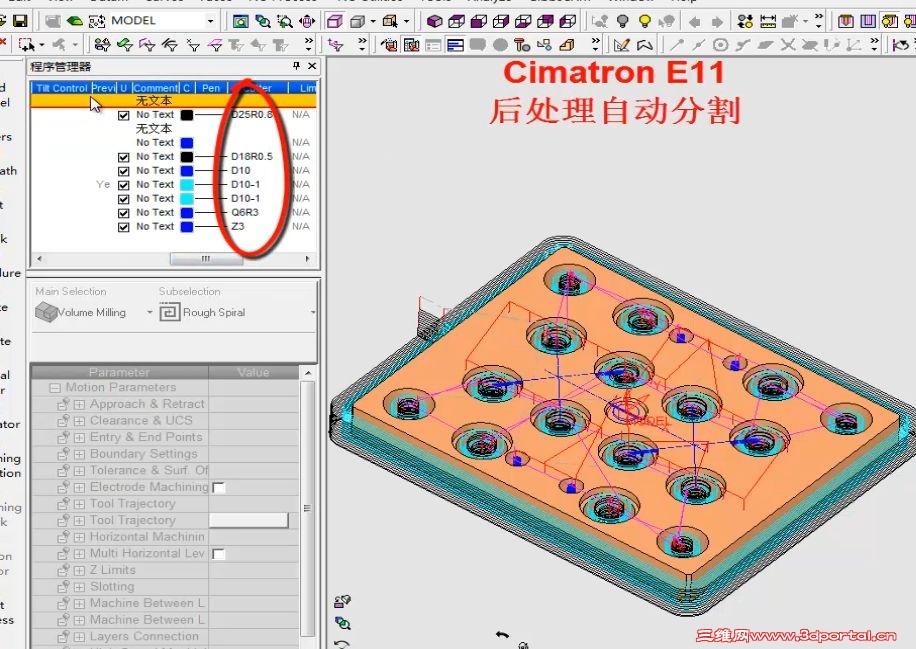Click the right forward arrow icon
916x649 pixels.
click(x=717, y=22)
